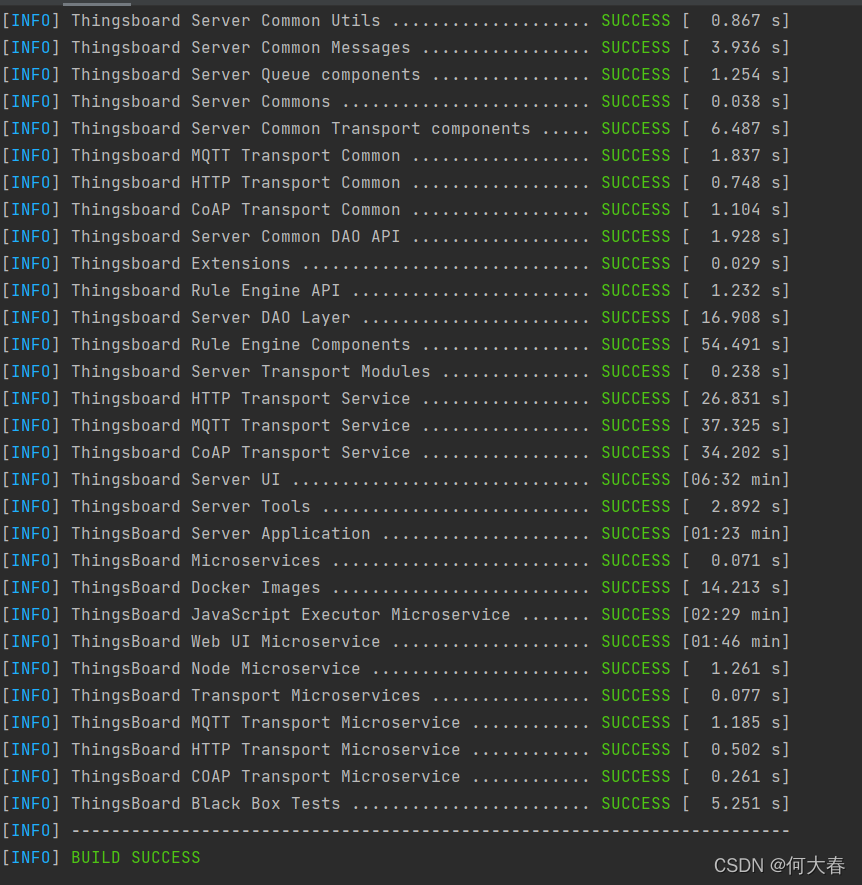The image size is (862, 885).
Task: Select the ThingsBoard Docker Images entry
Action: click(x=195, y=587)
